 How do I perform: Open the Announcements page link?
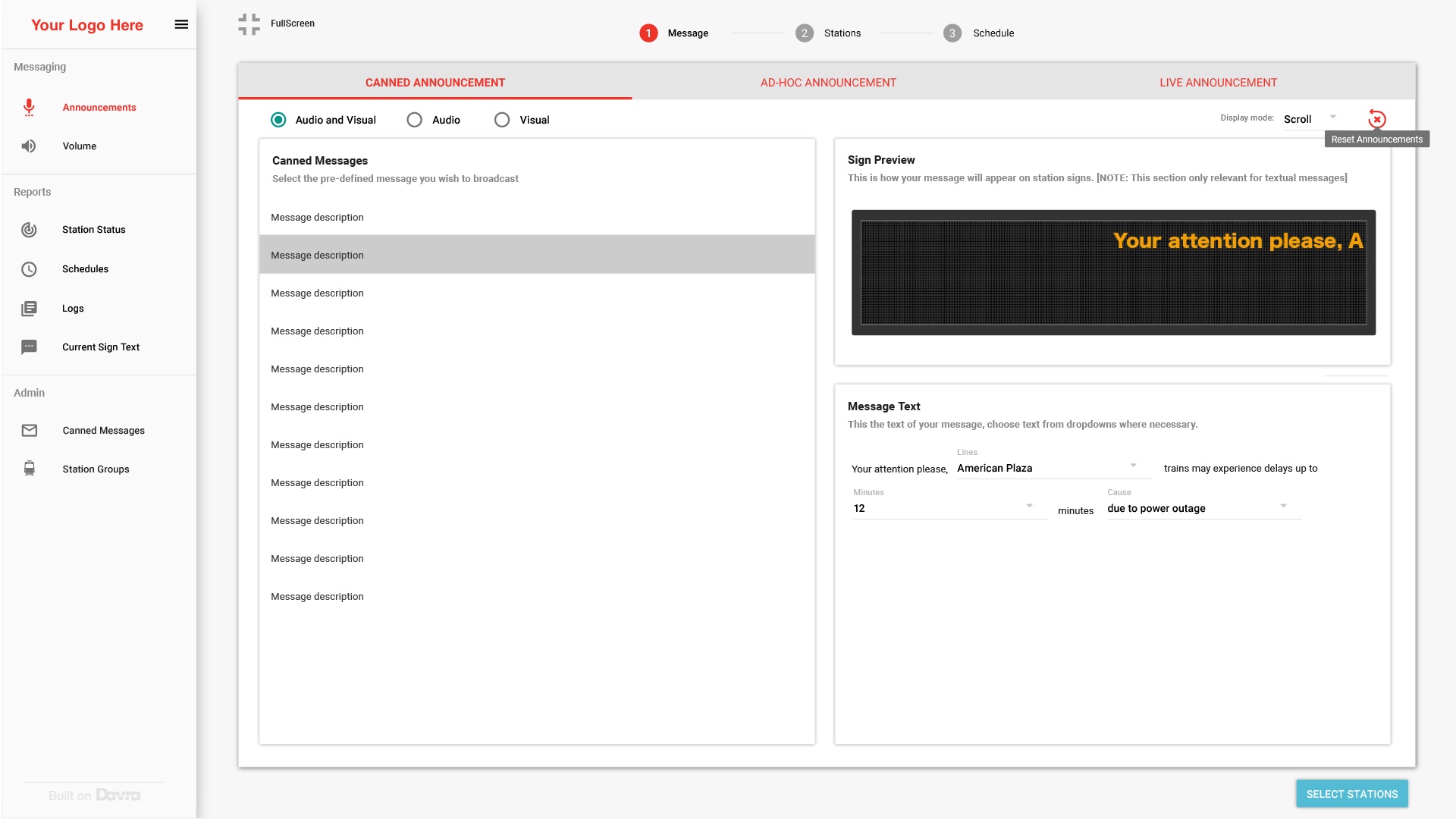(x=99, y=108)
